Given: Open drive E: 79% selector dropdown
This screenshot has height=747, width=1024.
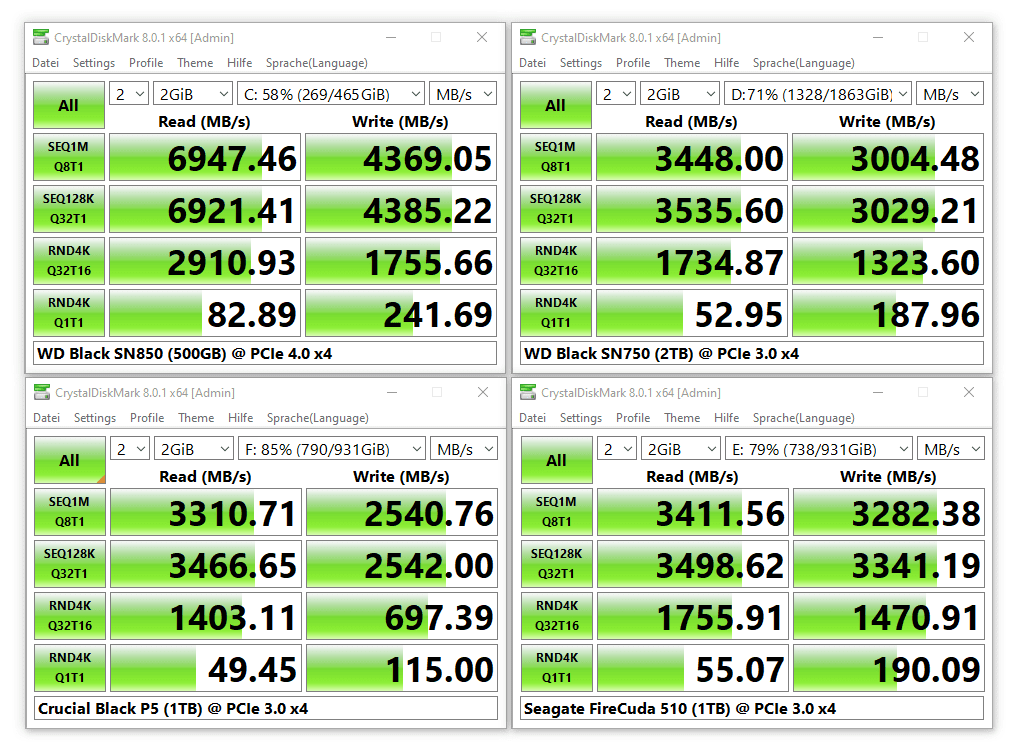Looking at the screenshot, I should point(819,449).
